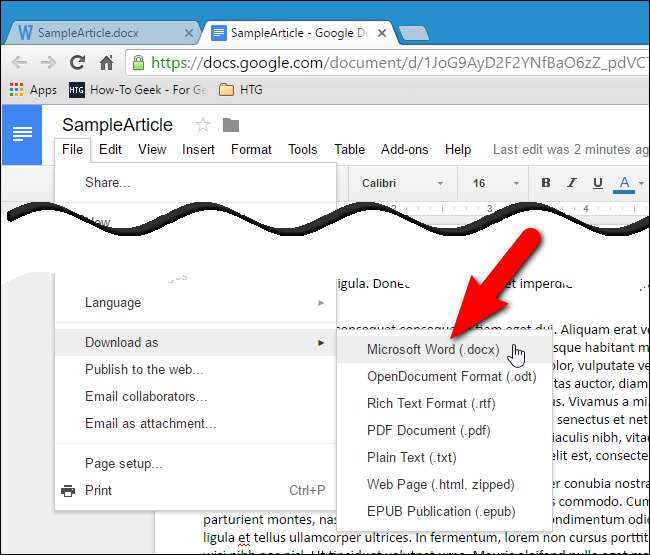Viewport: 650px width, 555px height.
Task: Click the browser back arrow
Action: pos(19,63)
